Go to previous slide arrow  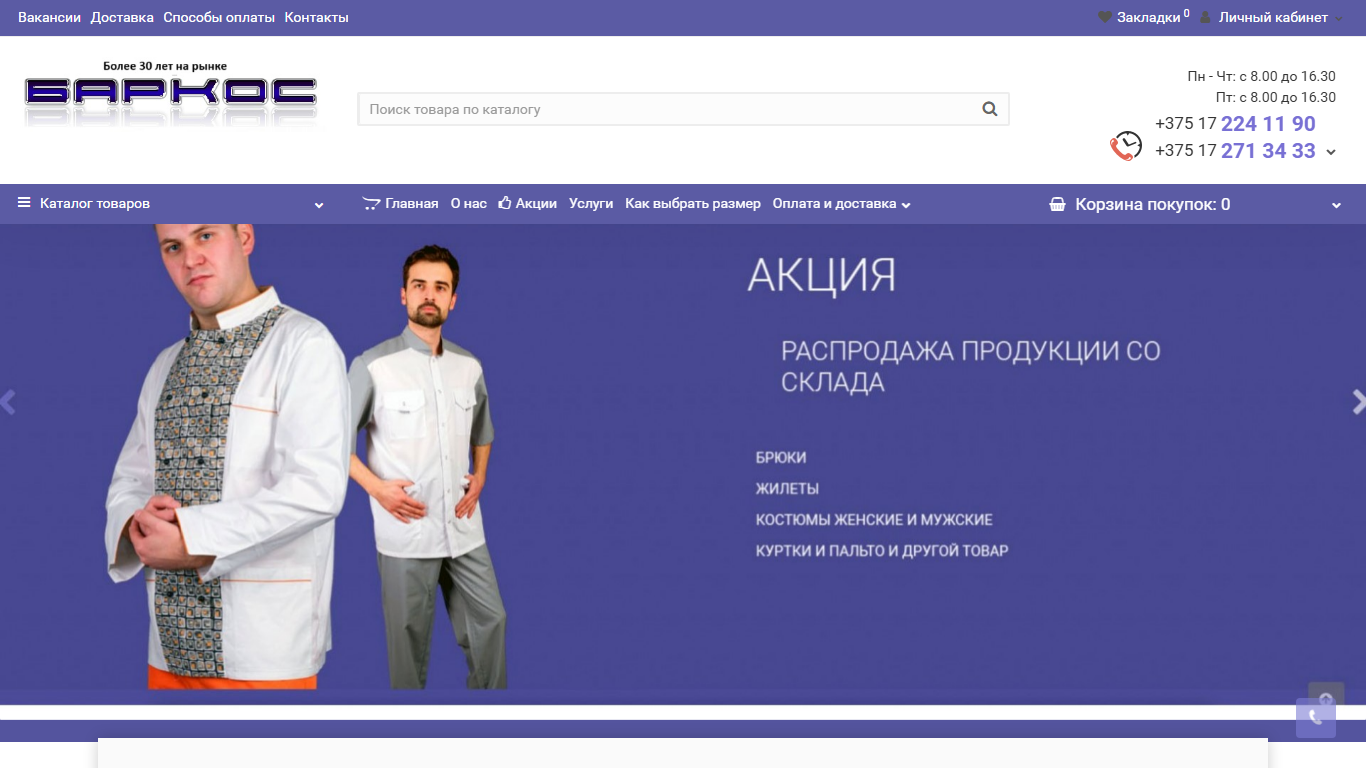(8, 402)
